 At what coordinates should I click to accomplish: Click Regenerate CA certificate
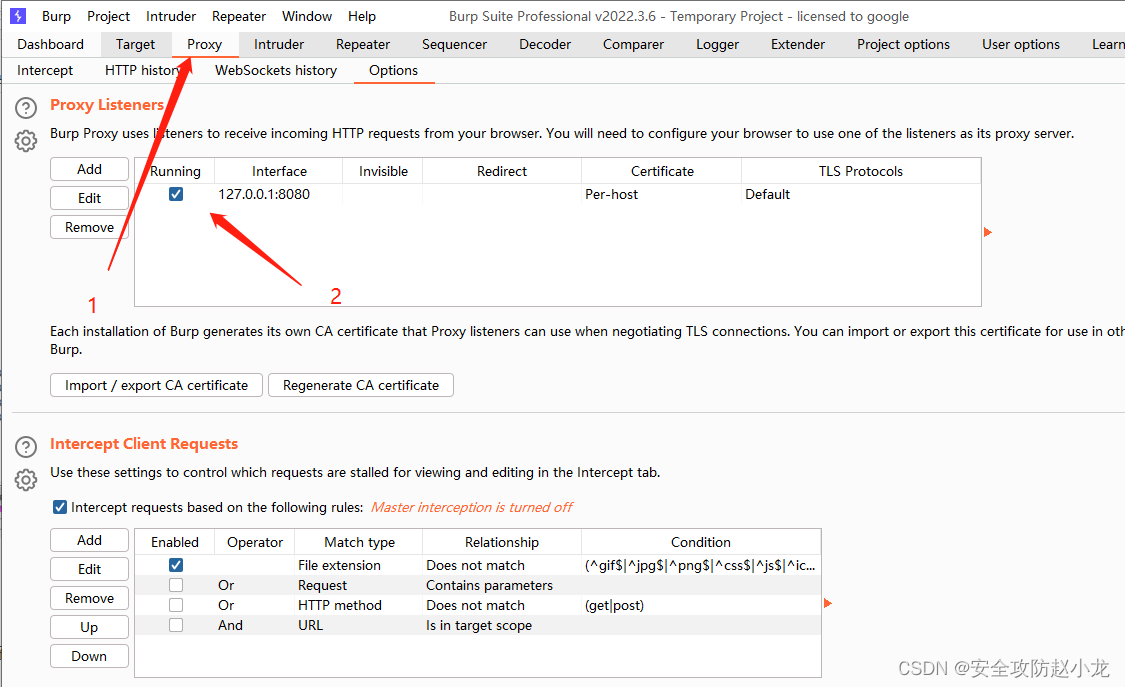(x=361, y=385)
